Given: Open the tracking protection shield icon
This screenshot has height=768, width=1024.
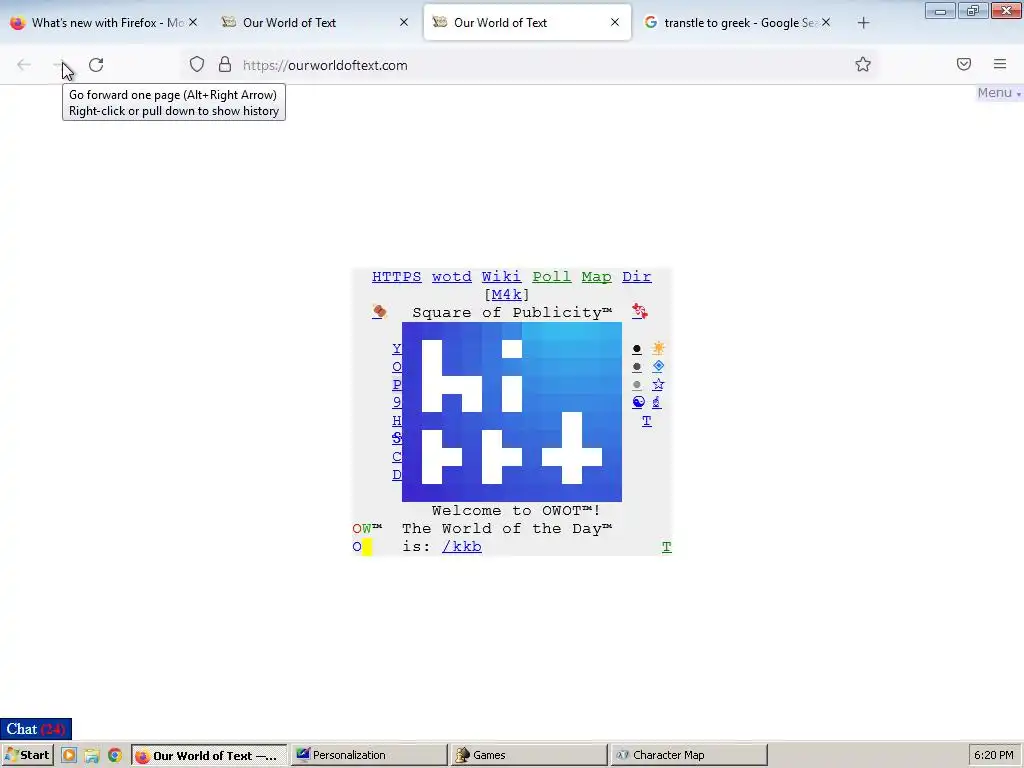Looking at the screenshot, I should click(x=197, y=65).
